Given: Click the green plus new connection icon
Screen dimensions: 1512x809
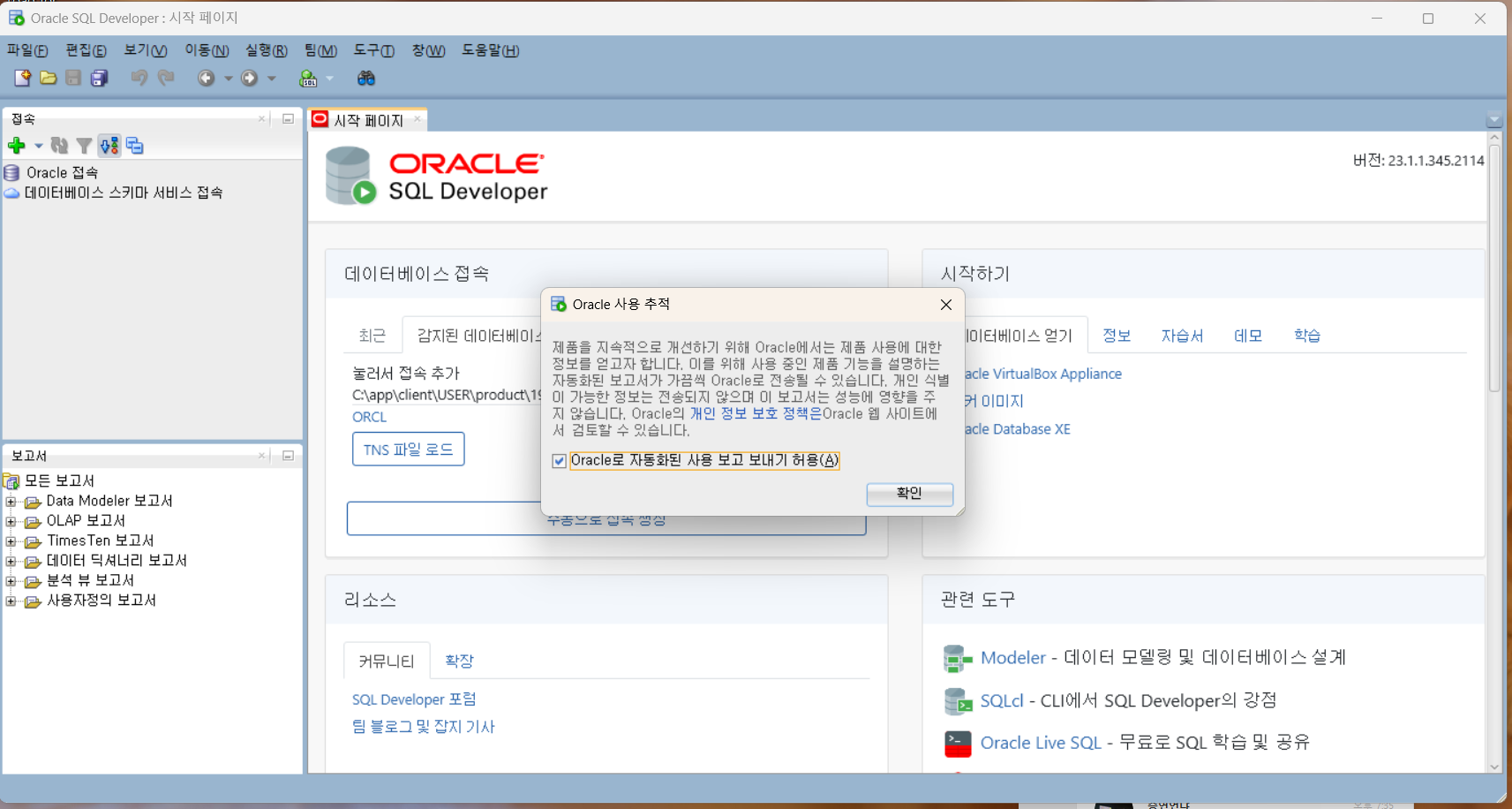Looking at the screenshot, I should pos(17,146).
